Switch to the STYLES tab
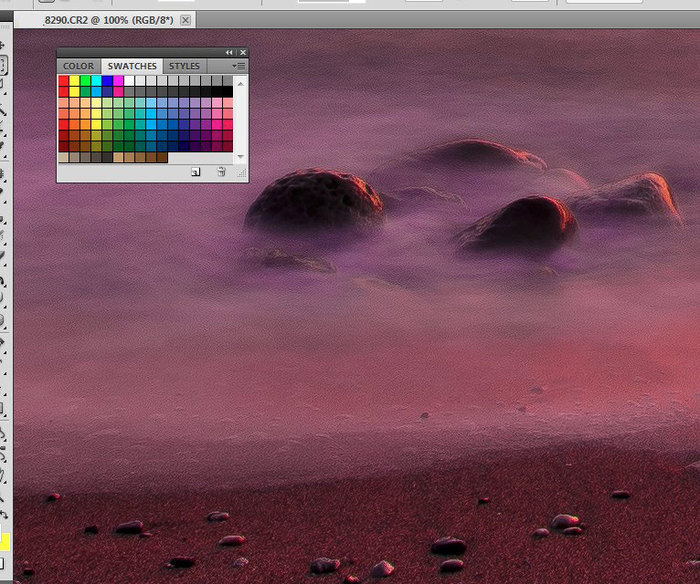 tap(184, 66)
